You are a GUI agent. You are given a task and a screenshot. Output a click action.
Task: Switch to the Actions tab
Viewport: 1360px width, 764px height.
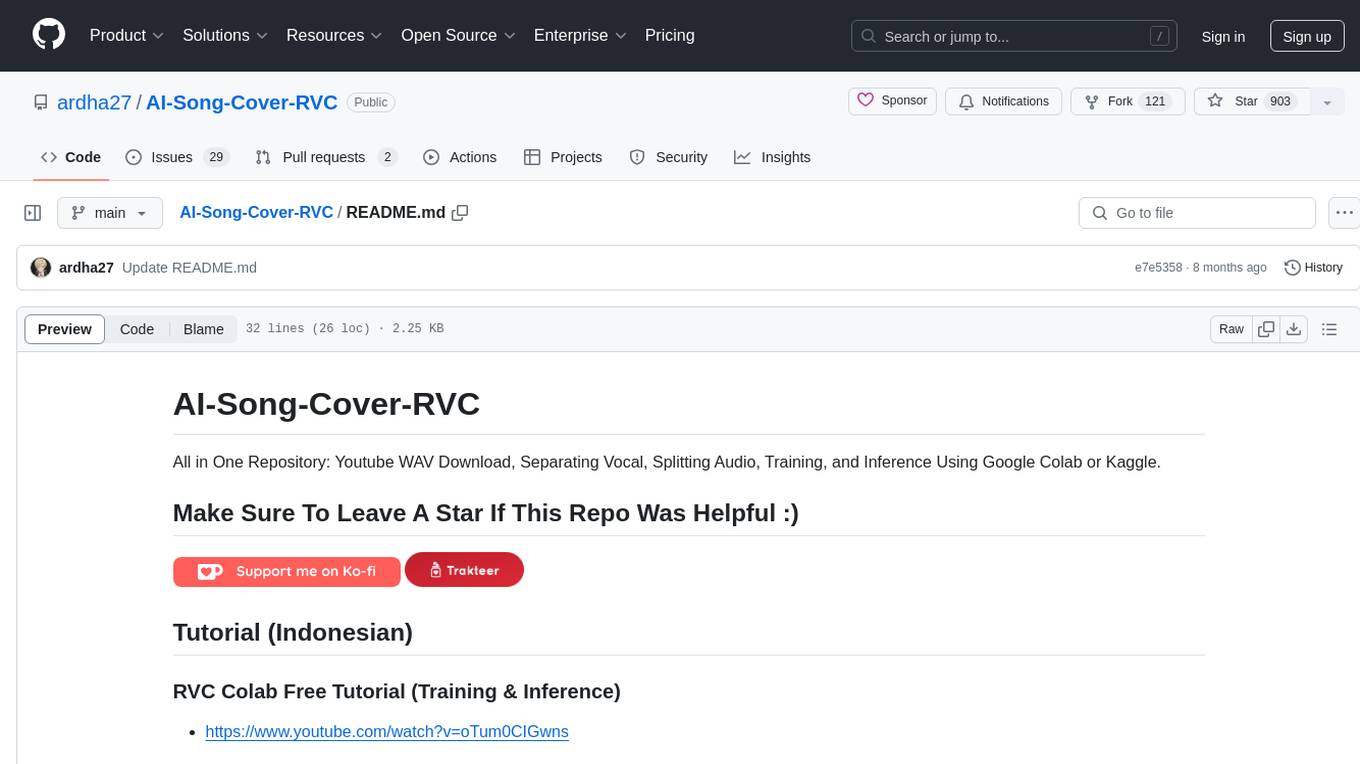(x=460, y=157)
